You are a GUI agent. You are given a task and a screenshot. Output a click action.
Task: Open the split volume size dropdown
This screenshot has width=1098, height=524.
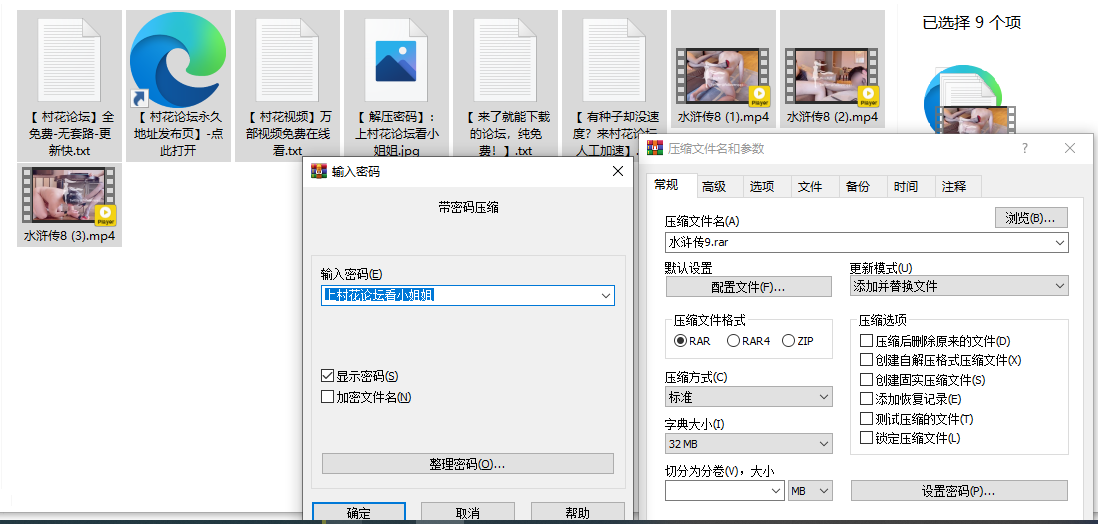pyautogui.click(x=776, y=491)
